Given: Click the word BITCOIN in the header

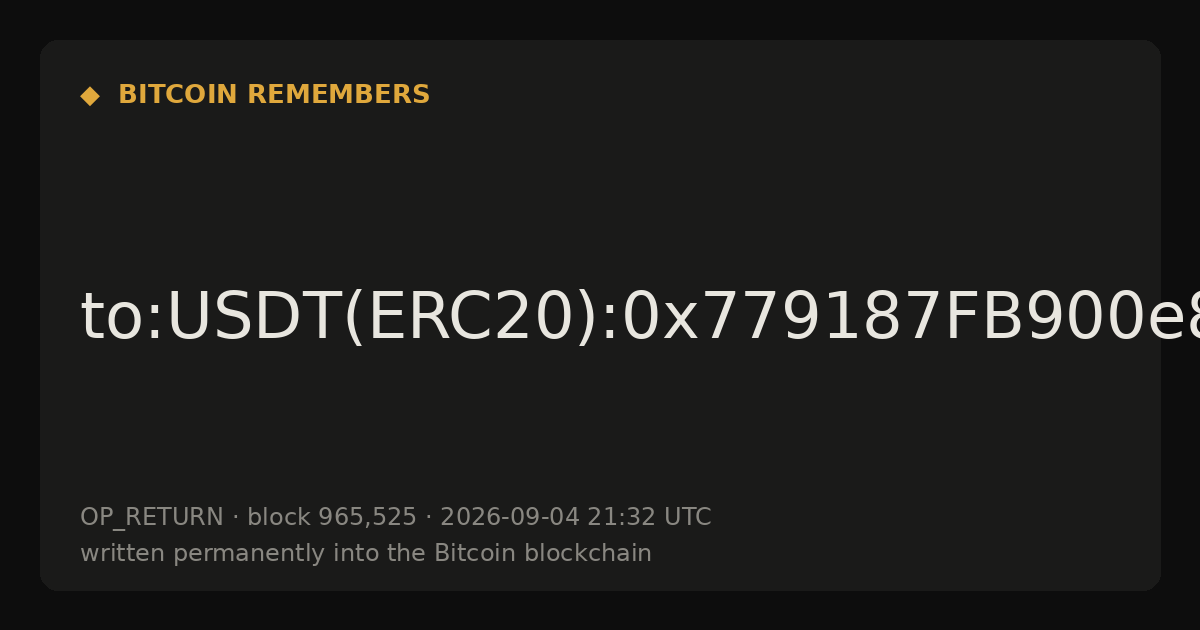Looking at the screenshot, I should point(179,95).
